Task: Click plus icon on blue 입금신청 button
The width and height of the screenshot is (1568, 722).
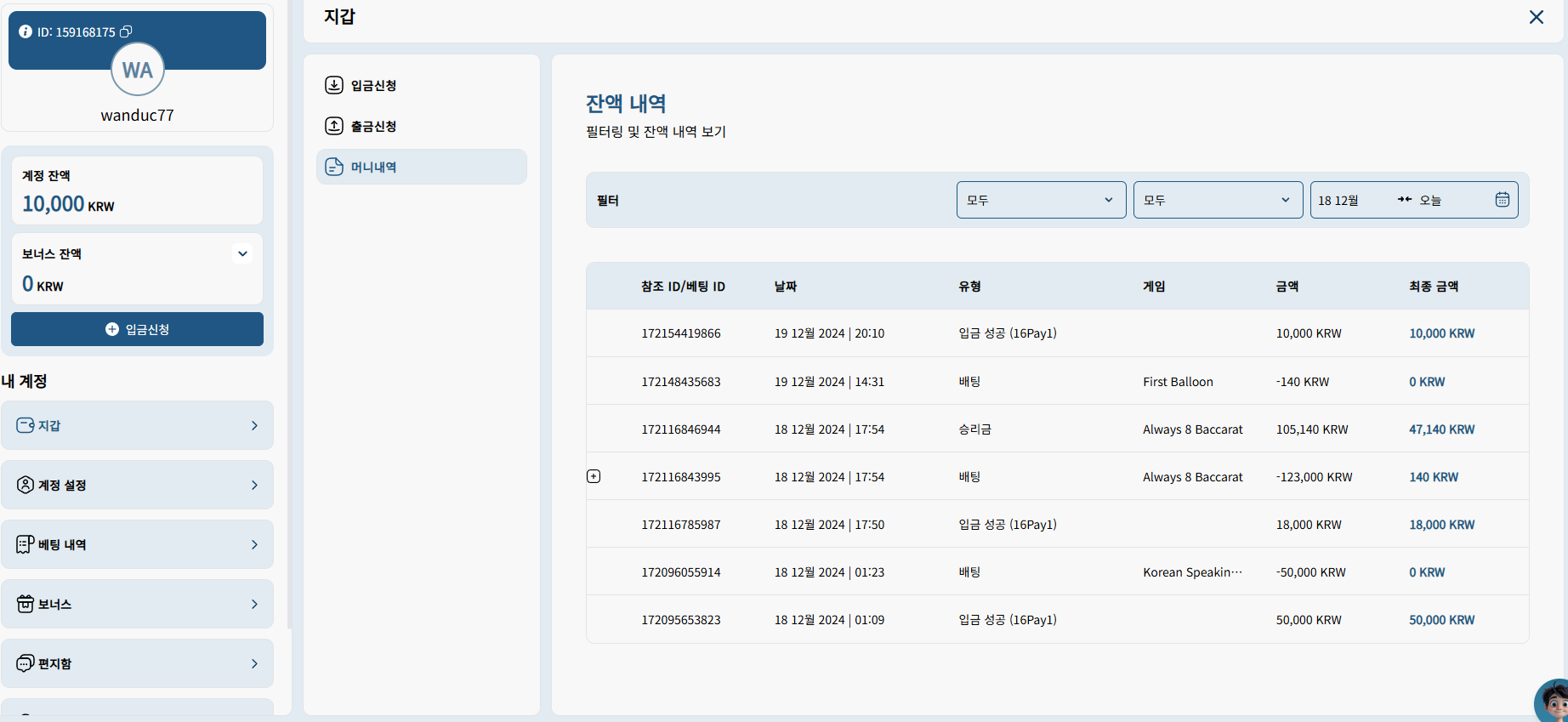Action: point(111,329)
